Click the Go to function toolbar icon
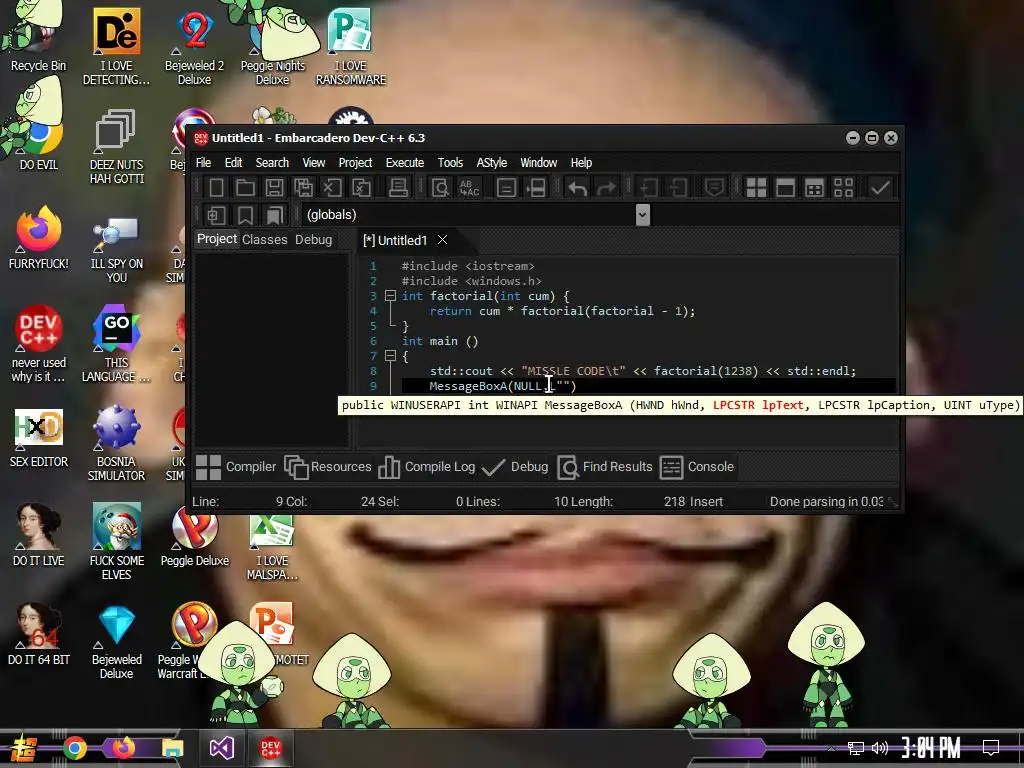This screenshot has width=1024, height=768. 506,188
